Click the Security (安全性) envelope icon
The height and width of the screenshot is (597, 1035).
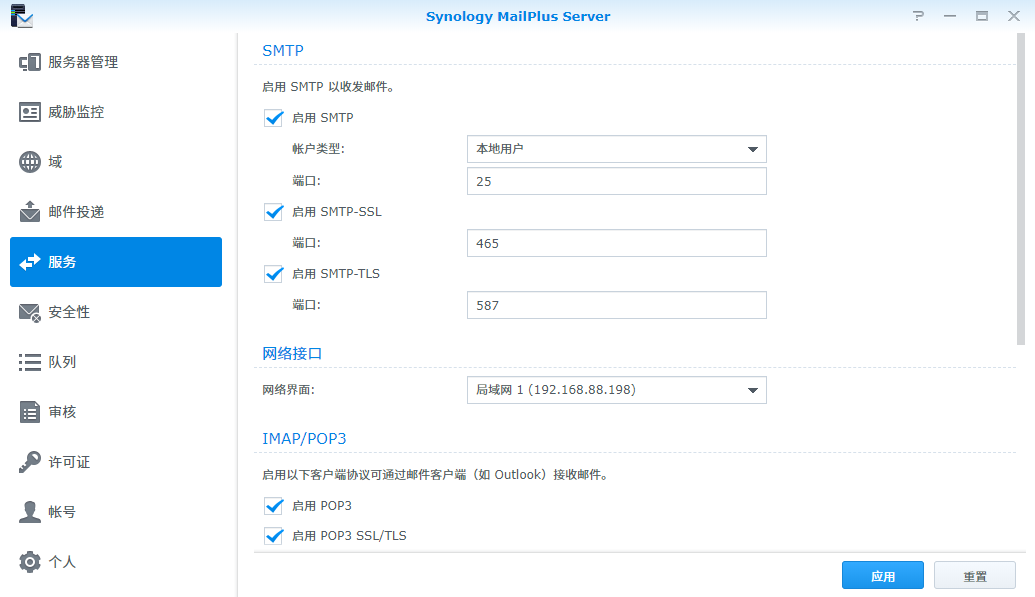[30, 312]
